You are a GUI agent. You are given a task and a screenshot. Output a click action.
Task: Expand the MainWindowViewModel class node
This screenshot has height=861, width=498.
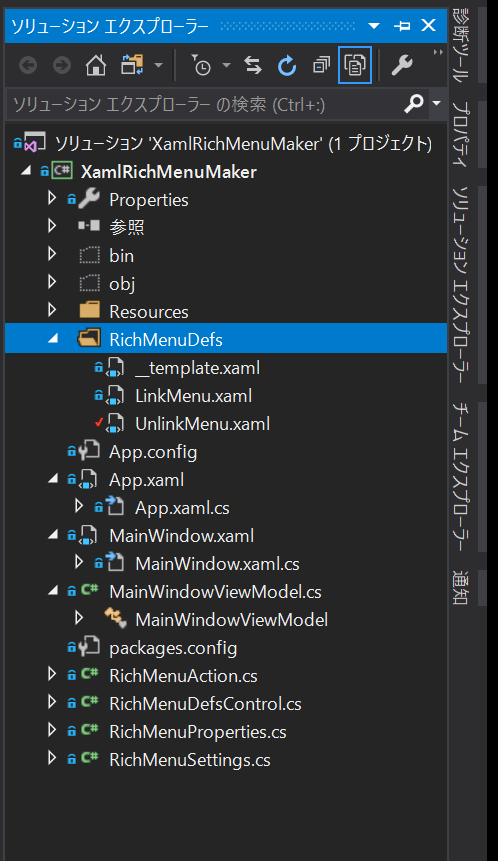pos(79,618)
